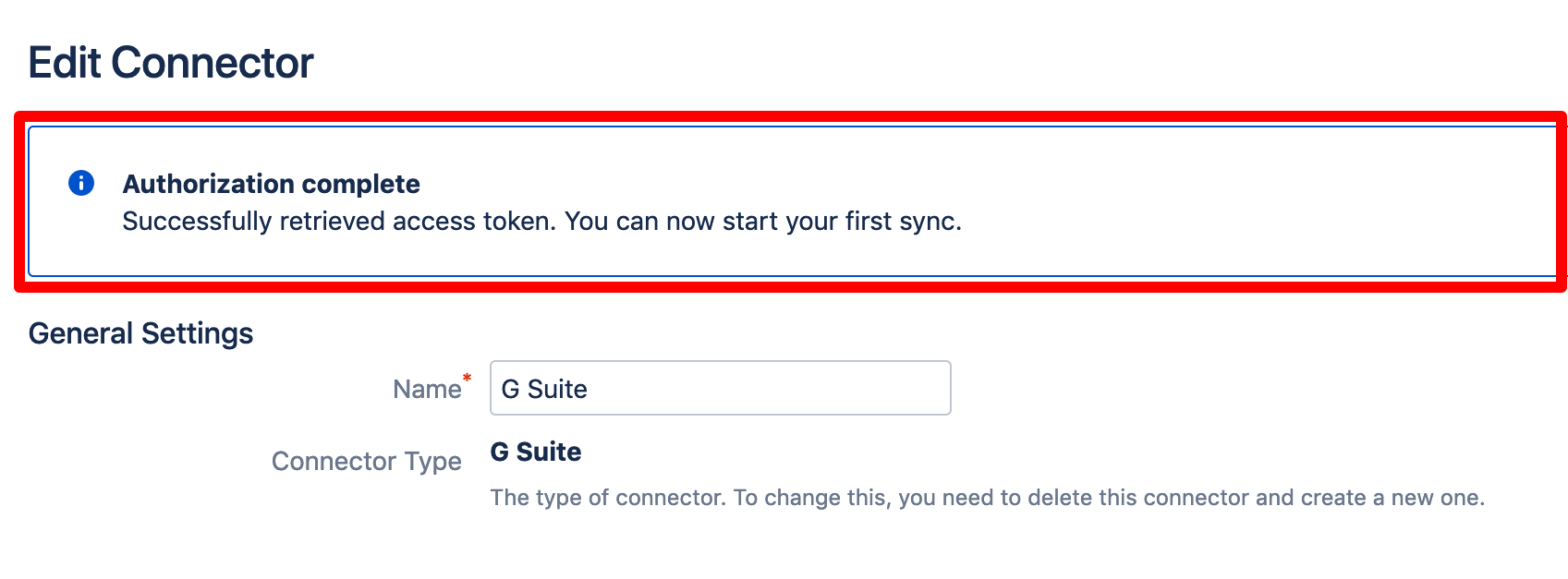Click "Successfully retrieved access token" sentence
The height and width of the screenshot is (579, 1568).
coord(340,222)
